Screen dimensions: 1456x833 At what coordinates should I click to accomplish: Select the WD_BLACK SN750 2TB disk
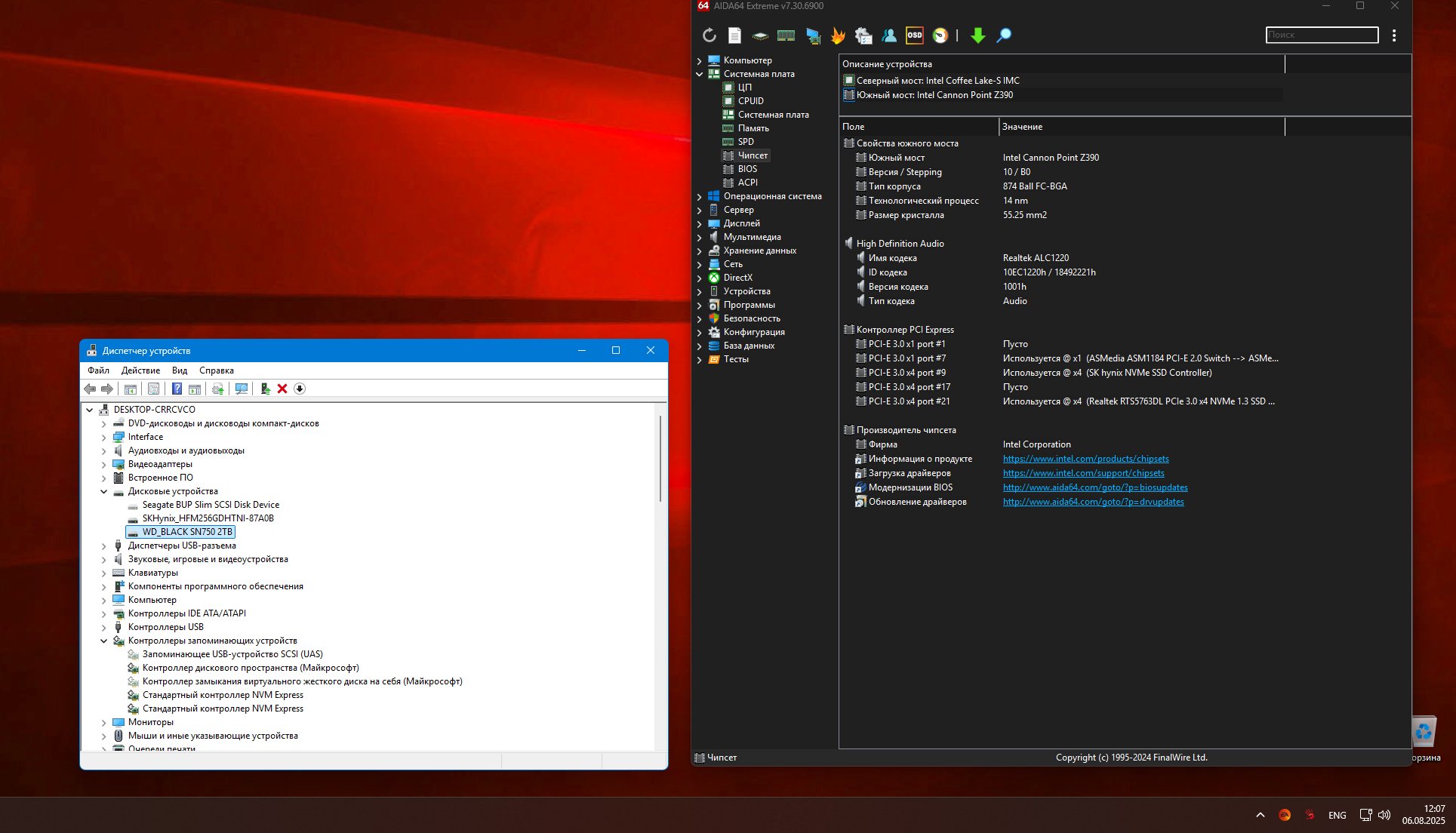[187, 532]
